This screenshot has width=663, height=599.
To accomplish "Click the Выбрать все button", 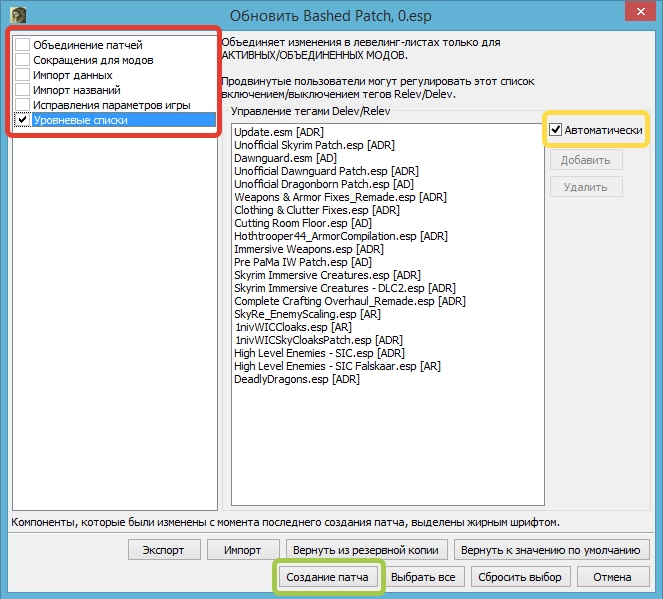I will (423, 577).
